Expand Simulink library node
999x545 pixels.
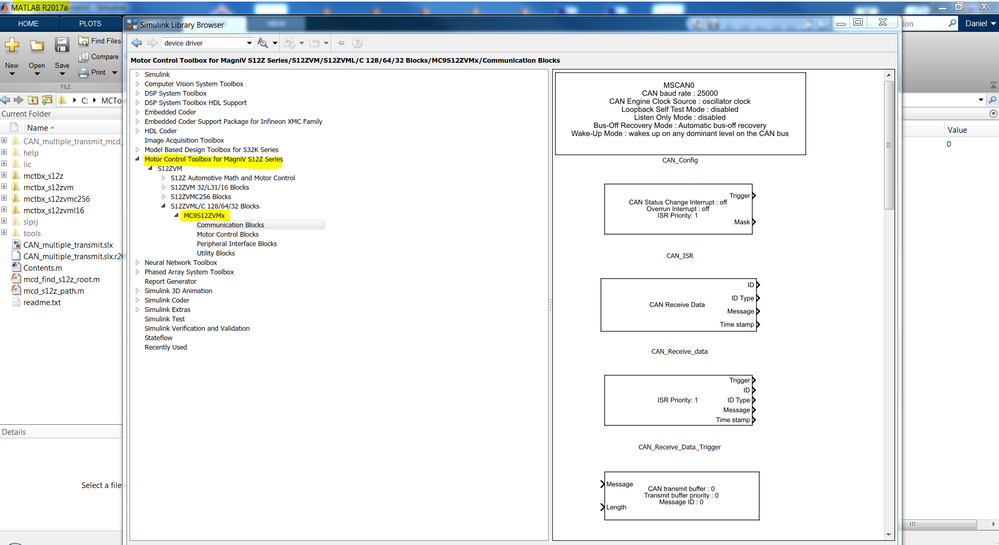click(137, 75)
